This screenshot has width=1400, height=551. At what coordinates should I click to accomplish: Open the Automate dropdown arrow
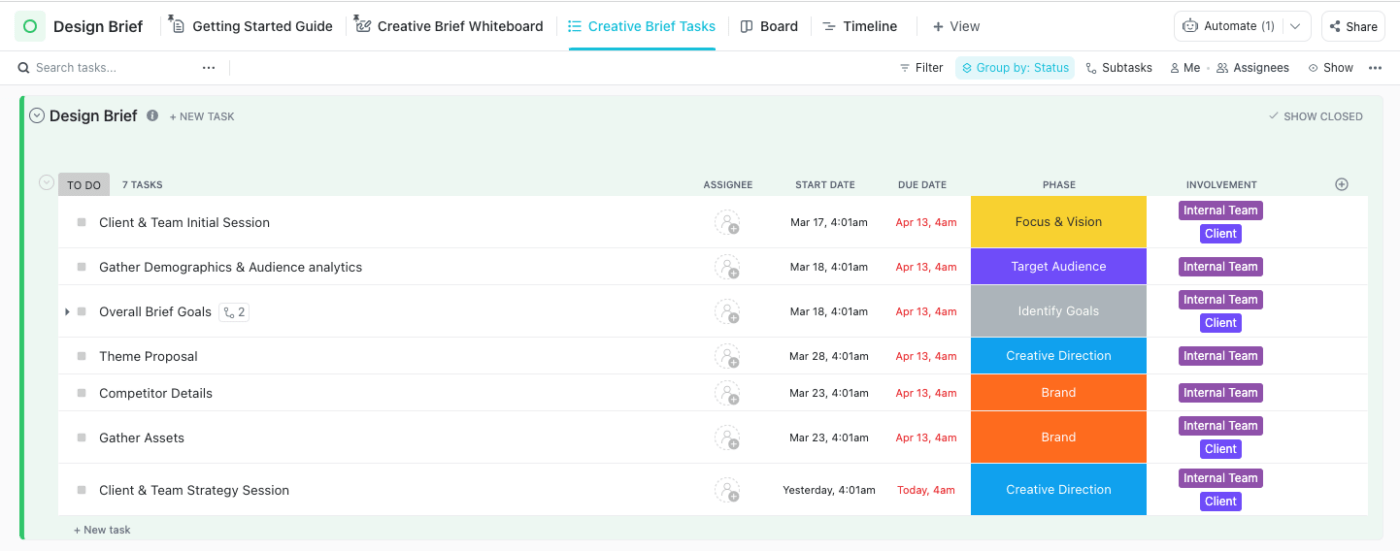pyautogui.click(x=1296, y=26)
